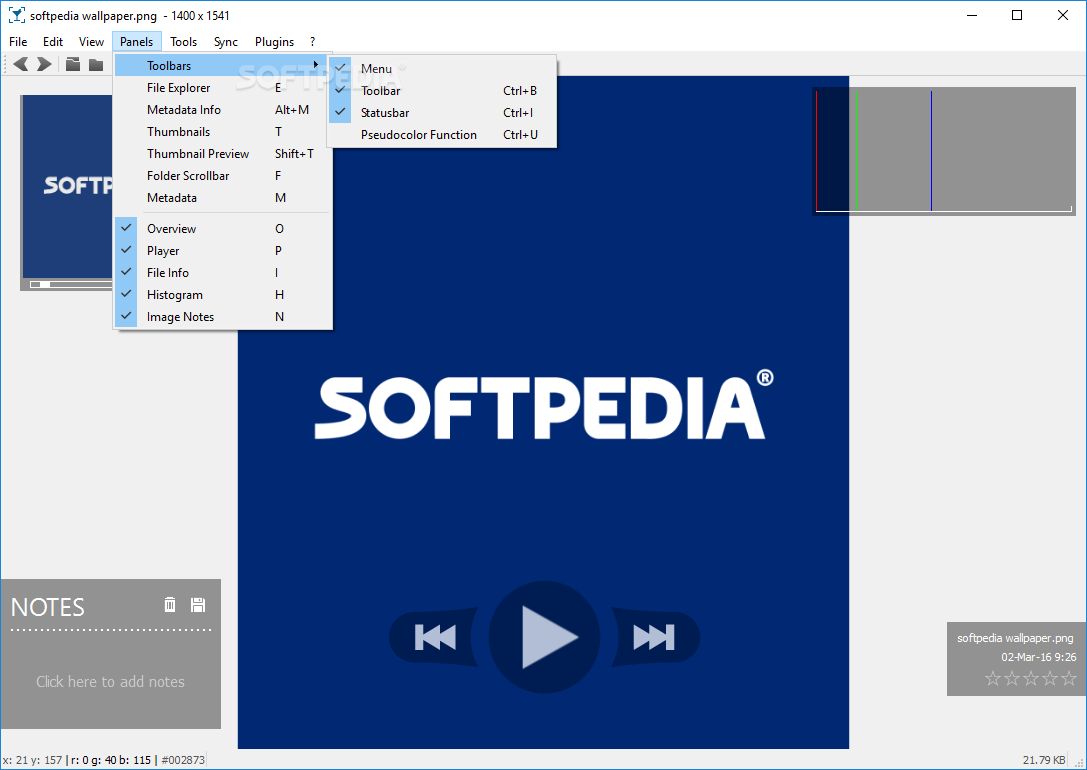Click the NOTES panel heading
This screenshot has width=1087, height=770.
coord(48,607)
